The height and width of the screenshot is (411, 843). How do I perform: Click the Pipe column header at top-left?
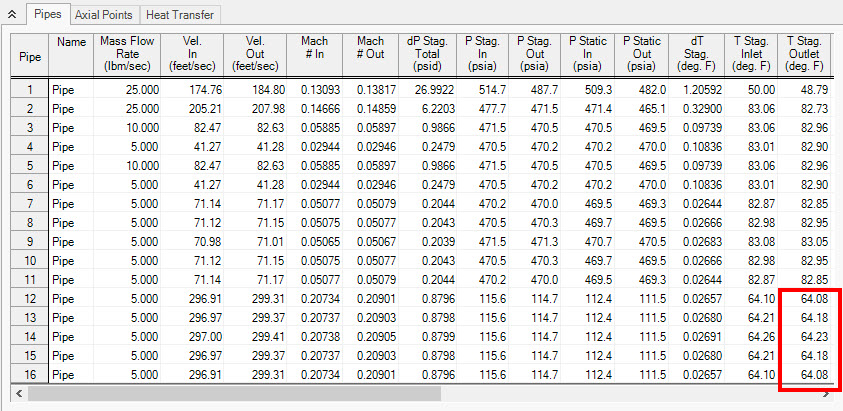[x=30, y=54]
